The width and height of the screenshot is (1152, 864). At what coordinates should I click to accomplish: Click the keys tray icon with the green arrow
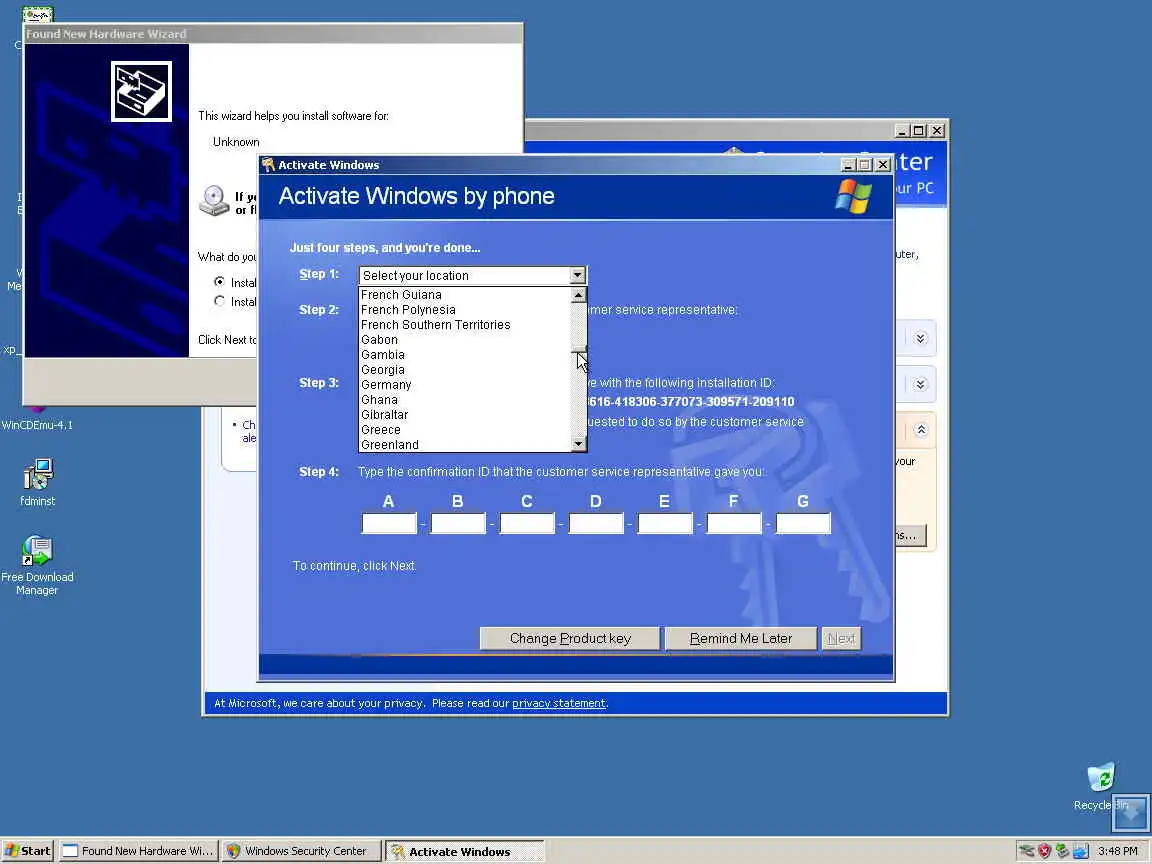(1062, 851)
